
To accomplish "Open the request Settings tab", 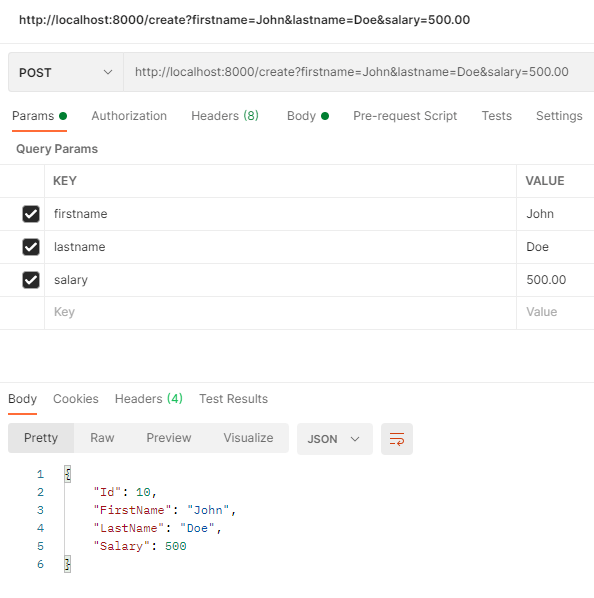I will [x=559, y=116].
